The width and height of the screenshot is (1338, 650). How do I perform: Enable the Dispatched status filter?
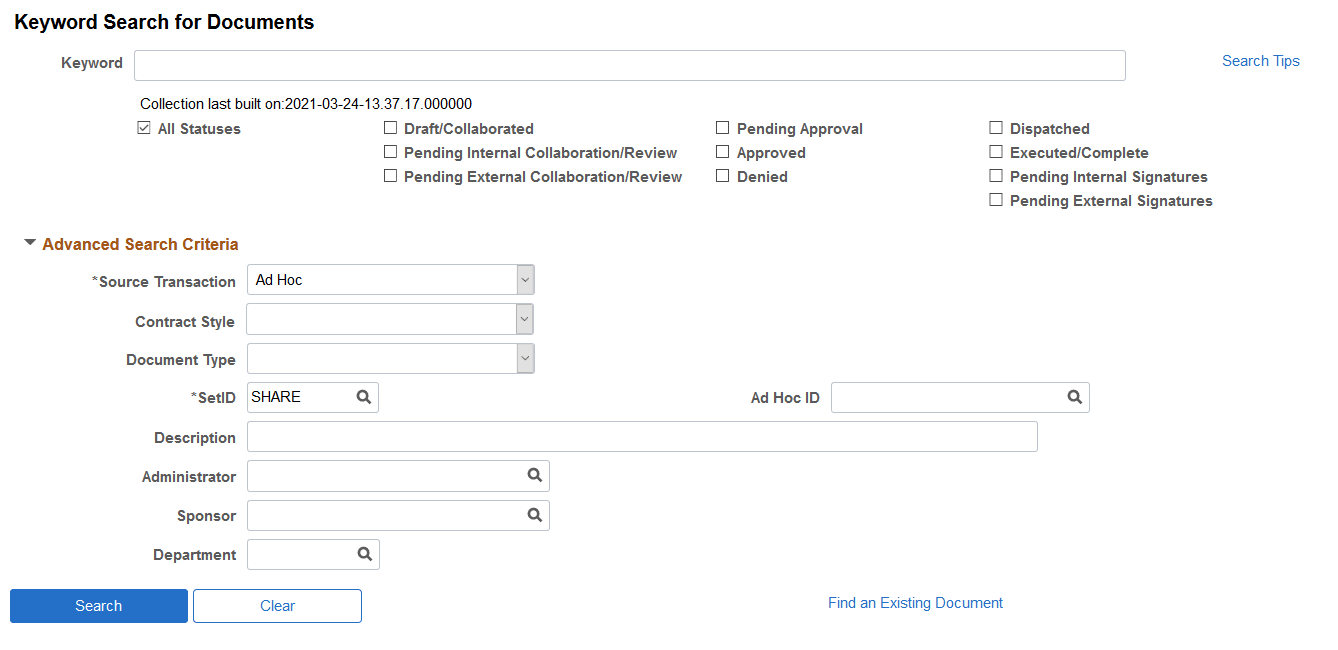996,128
